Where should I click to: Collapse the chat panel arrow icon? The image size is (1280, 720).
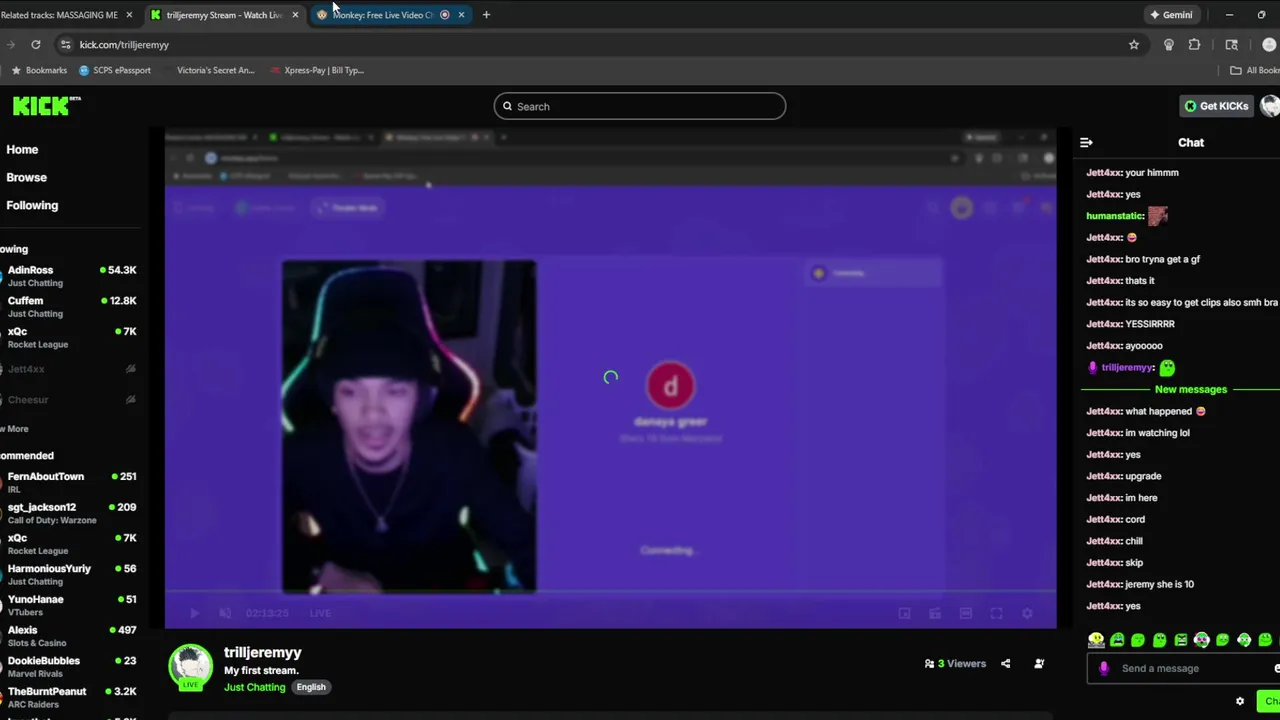coord(1086,142)
